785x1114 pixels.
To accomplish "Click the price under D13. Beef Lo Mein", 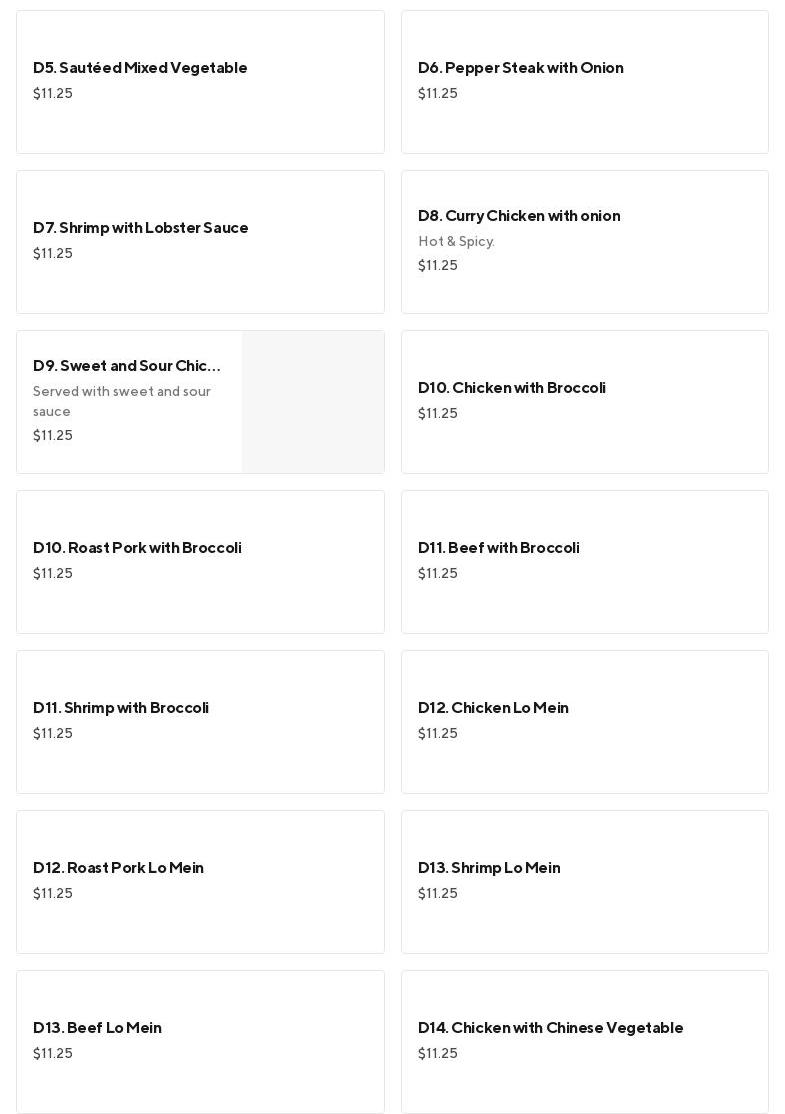I will pyautogui.click(x=53, y=1054).
